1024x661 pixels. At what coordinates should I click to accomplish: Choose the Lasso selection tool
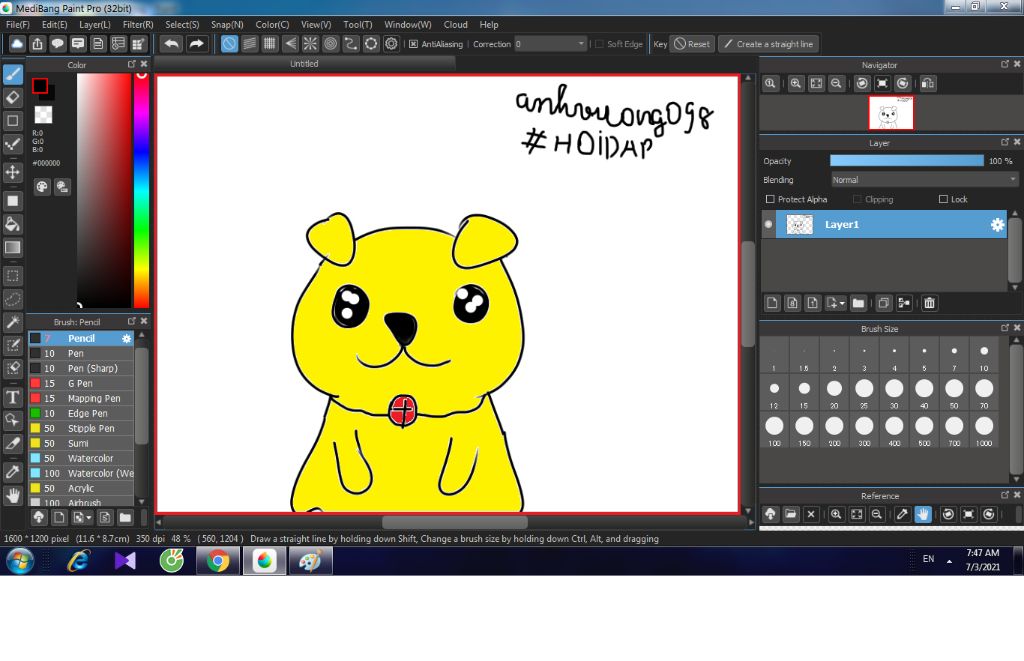coord(12,299)
